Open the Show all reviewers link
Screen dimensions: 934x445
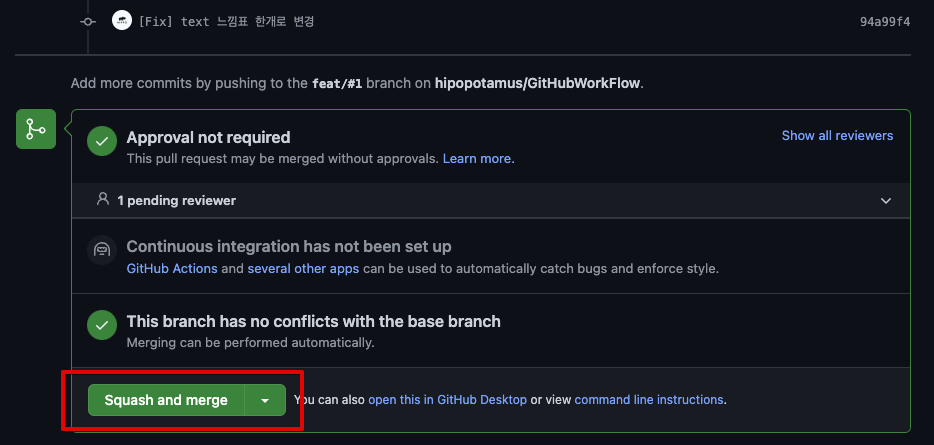click(837, 136)
